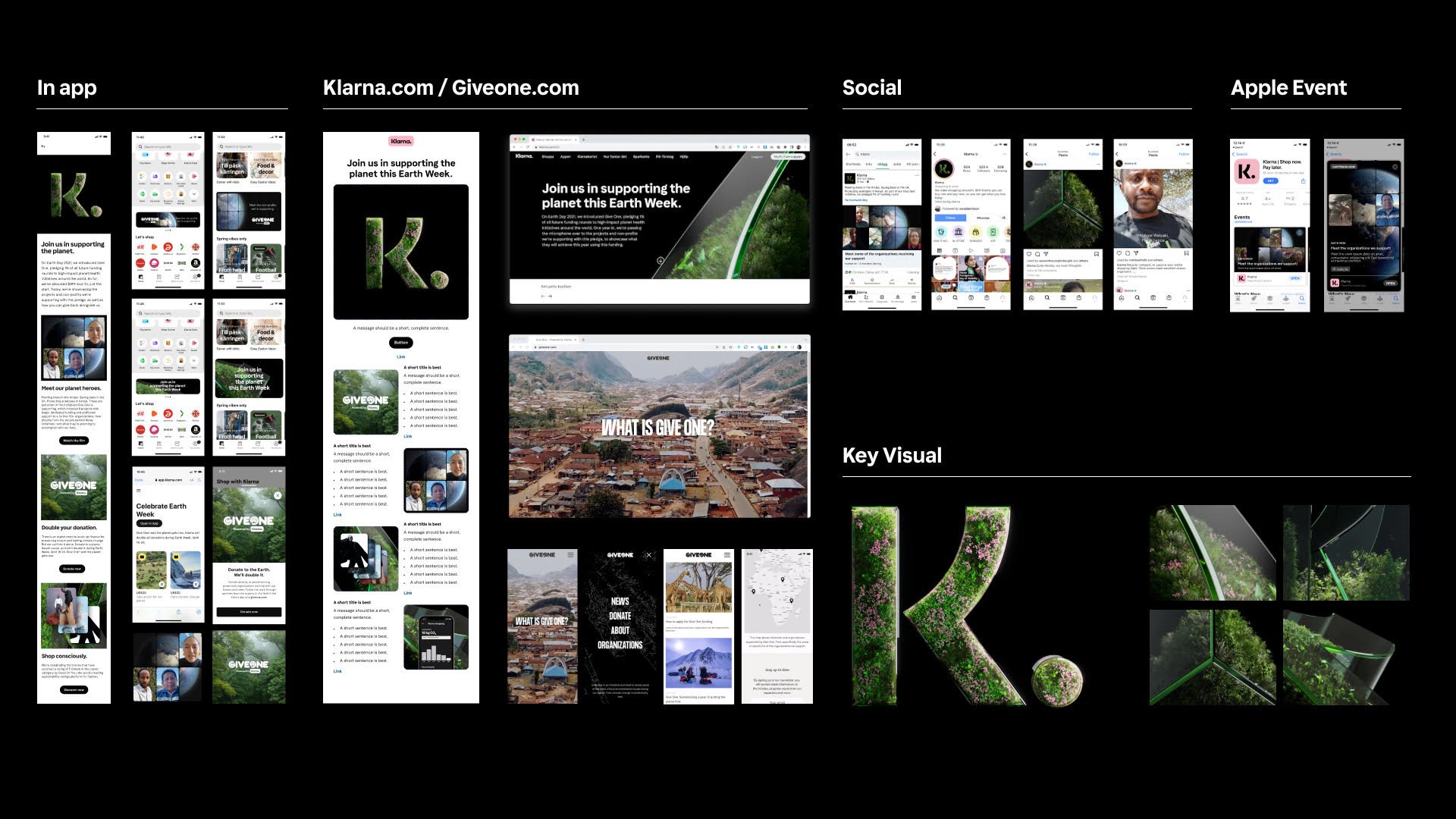Tap Discover more under Shop consciously

pyautogui.click(x=74, y=690)
